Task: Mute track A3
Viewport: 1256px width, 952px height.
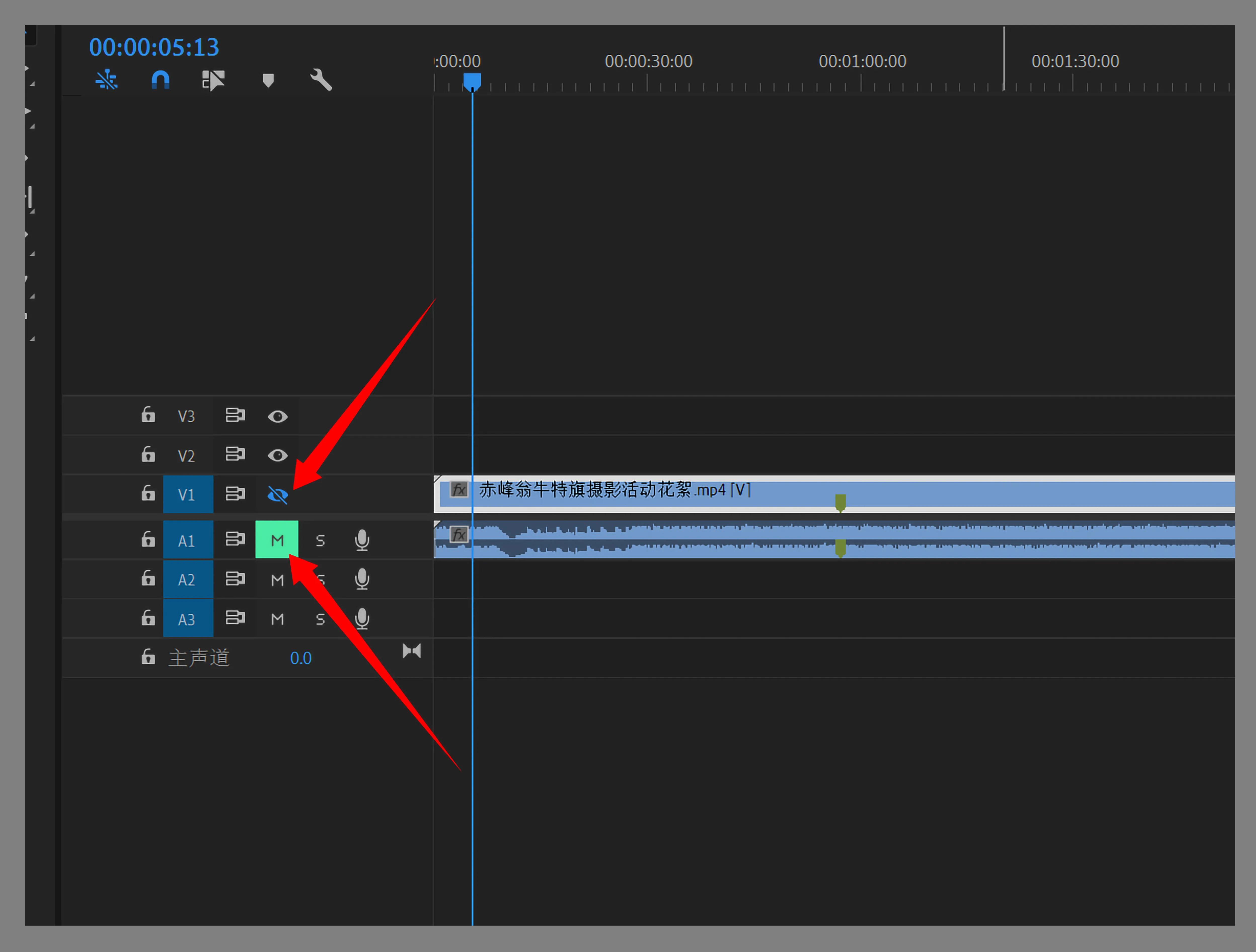Action: pyautogui.click(x=277, y=618)
